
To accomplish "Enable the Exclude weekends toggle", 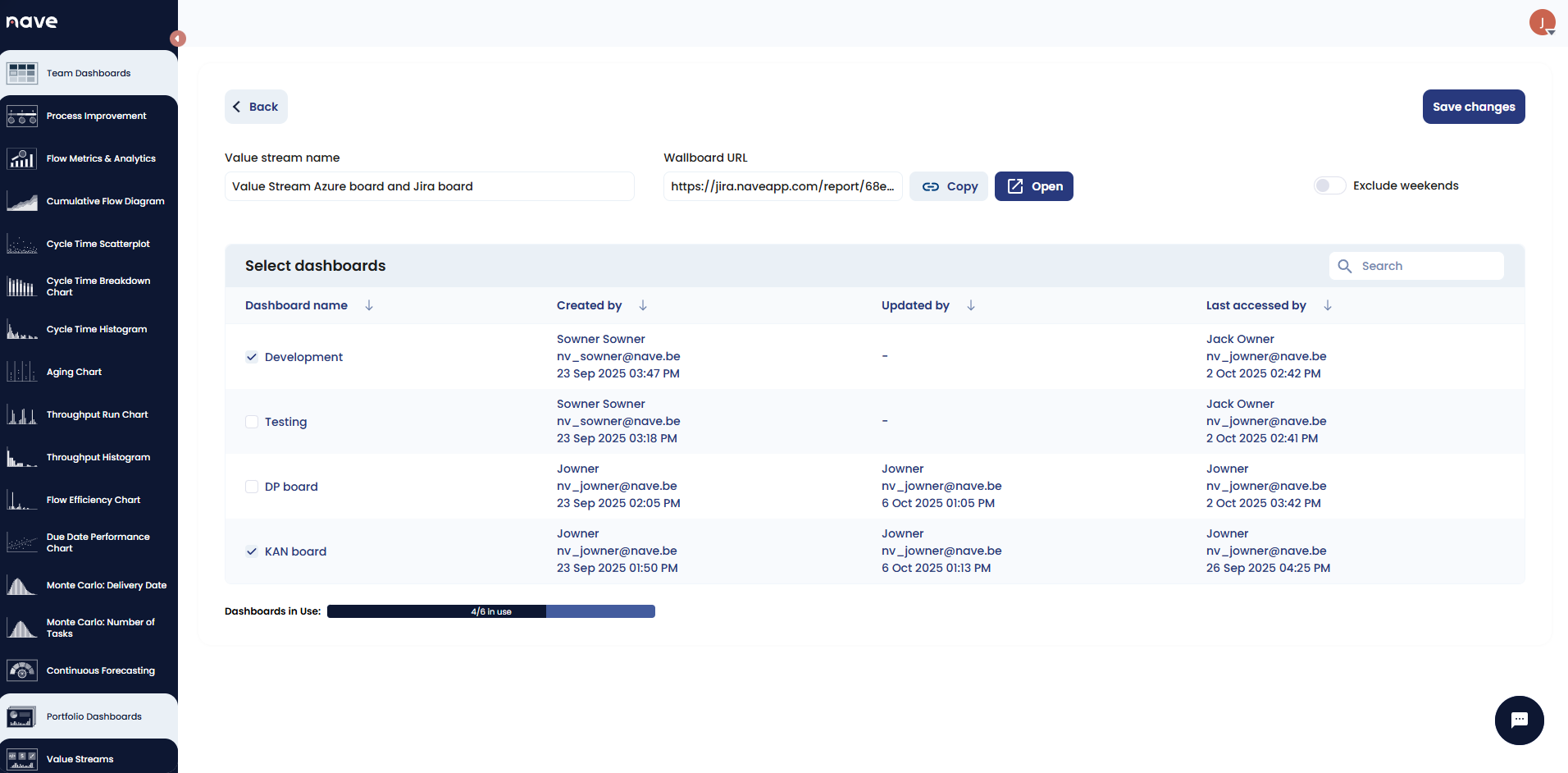I will click(1329, 185).
